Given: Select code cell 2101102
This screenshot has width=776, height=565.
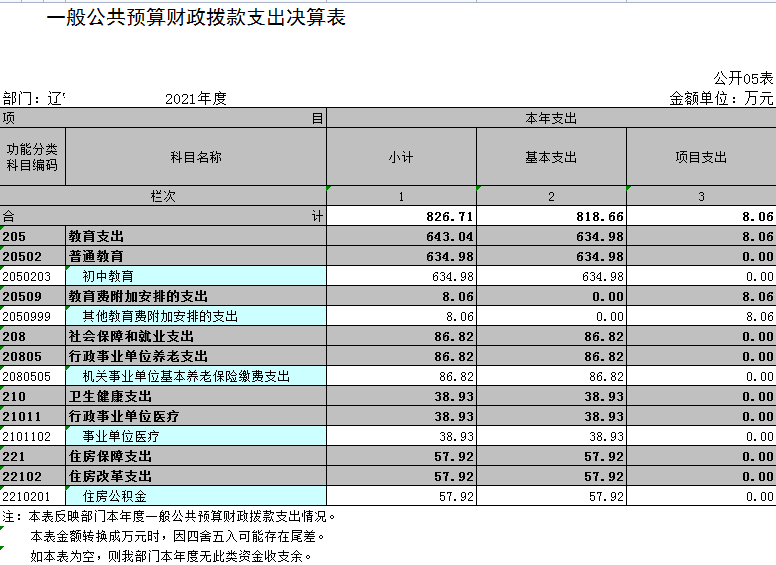Looking at the screenshot, I should [33, 436].
